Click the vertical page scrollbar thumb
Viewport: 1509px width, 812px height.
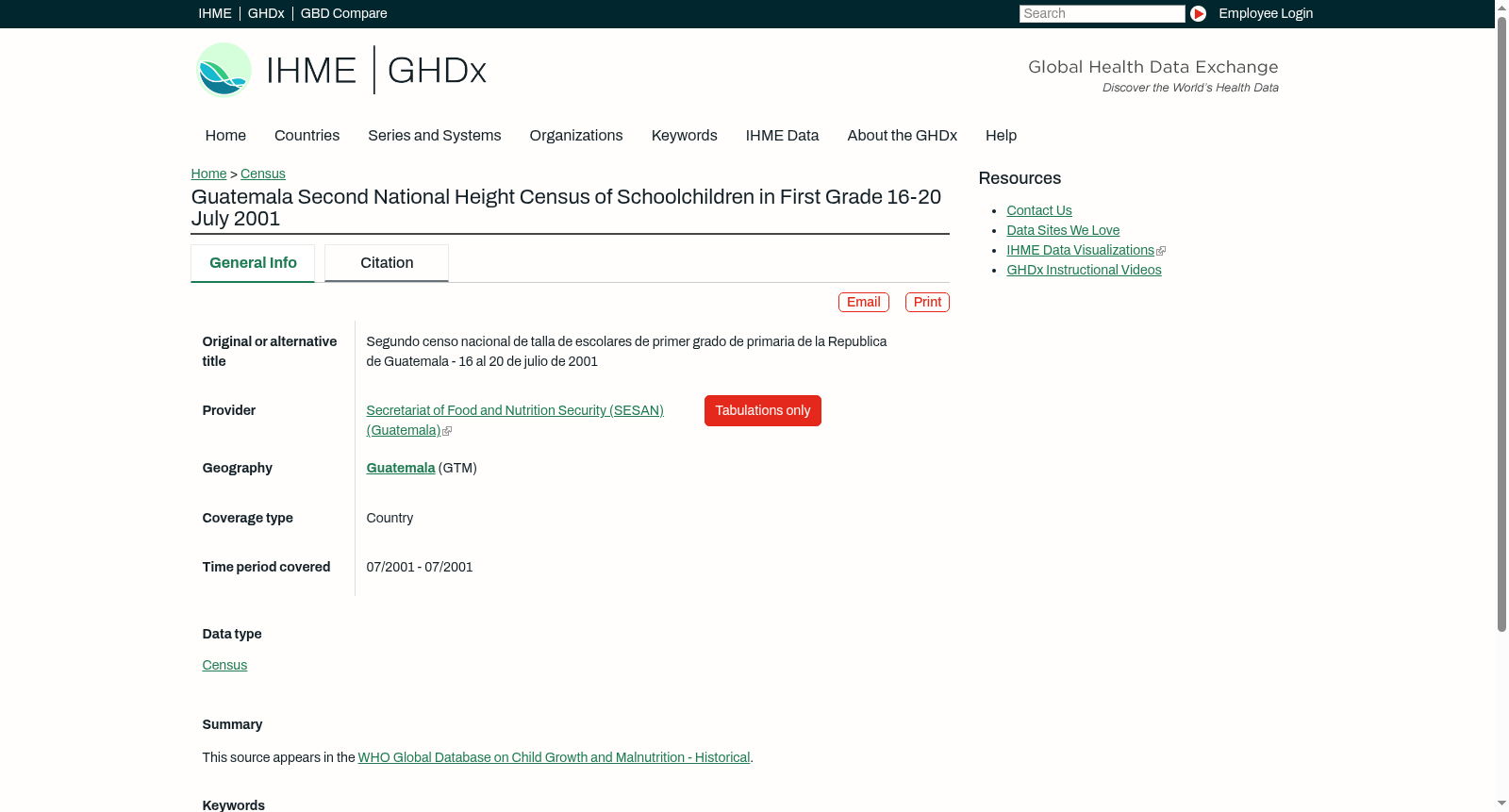1501,323
